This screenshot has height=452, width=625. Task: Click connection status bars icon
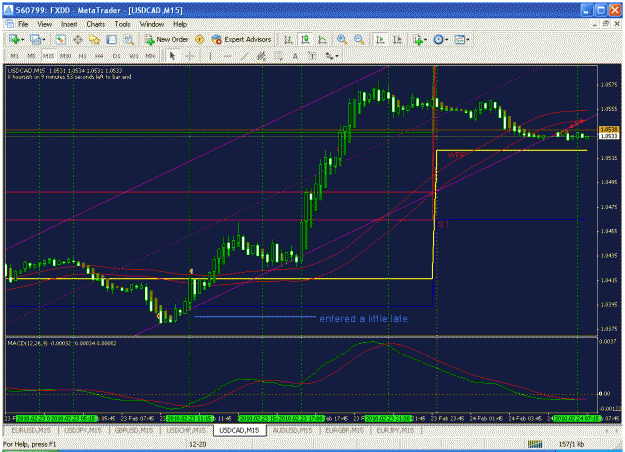point(535,444)
